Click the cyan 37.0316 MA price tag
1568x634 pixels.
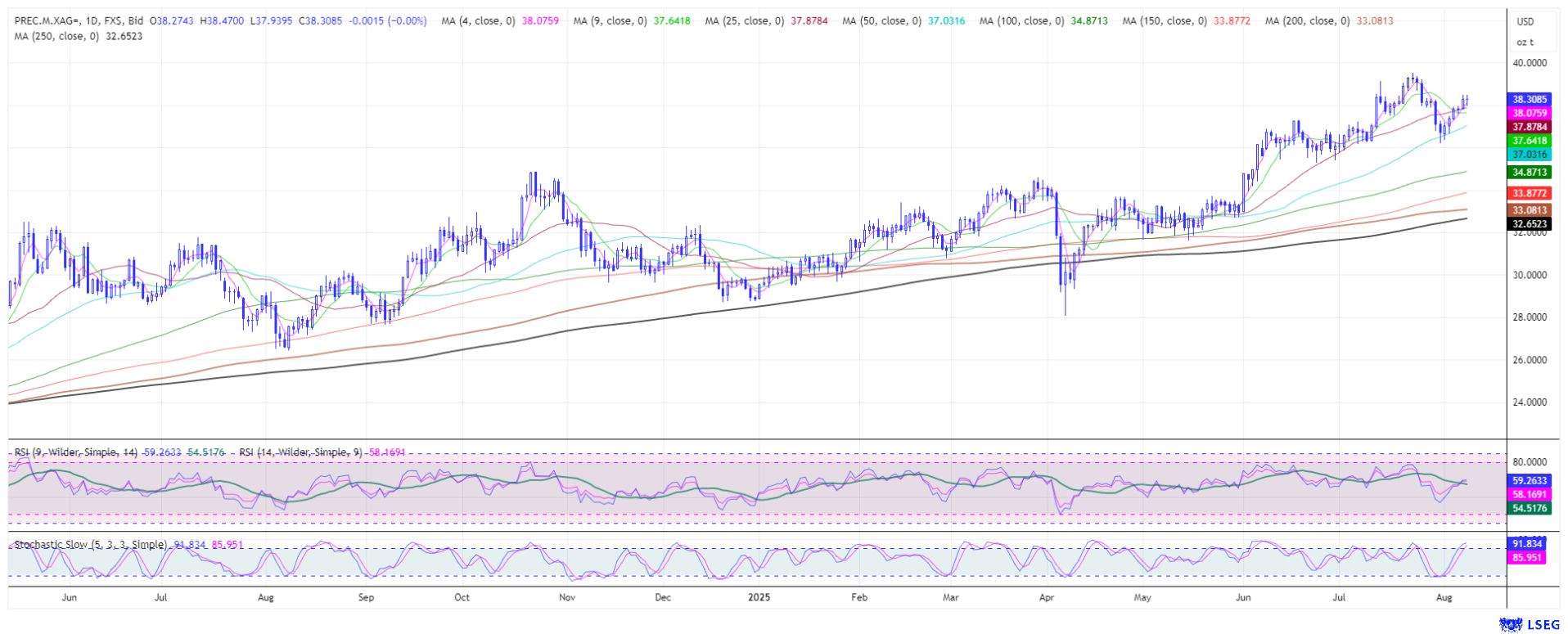click(x=1530, y=155)
